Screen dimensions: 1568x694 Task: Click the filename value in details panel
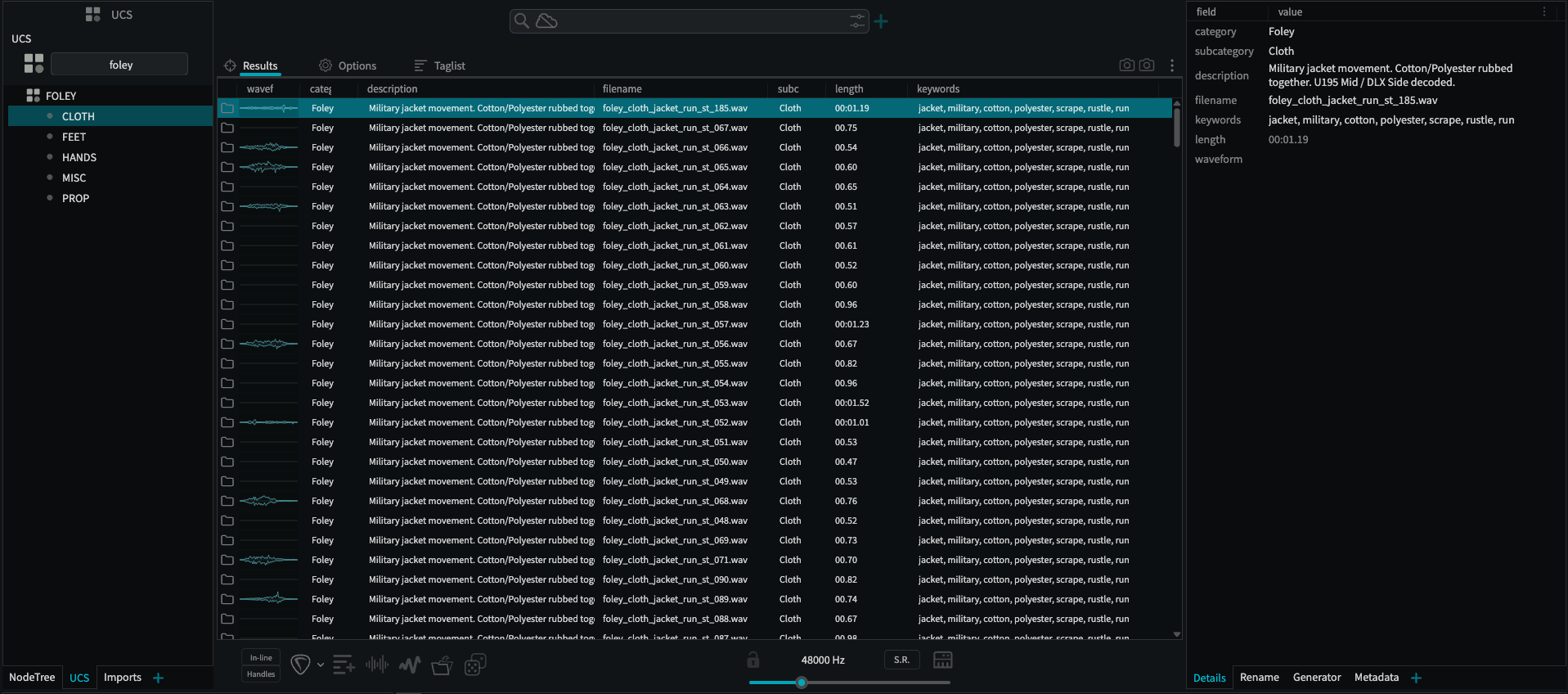tap(1353, 100)
